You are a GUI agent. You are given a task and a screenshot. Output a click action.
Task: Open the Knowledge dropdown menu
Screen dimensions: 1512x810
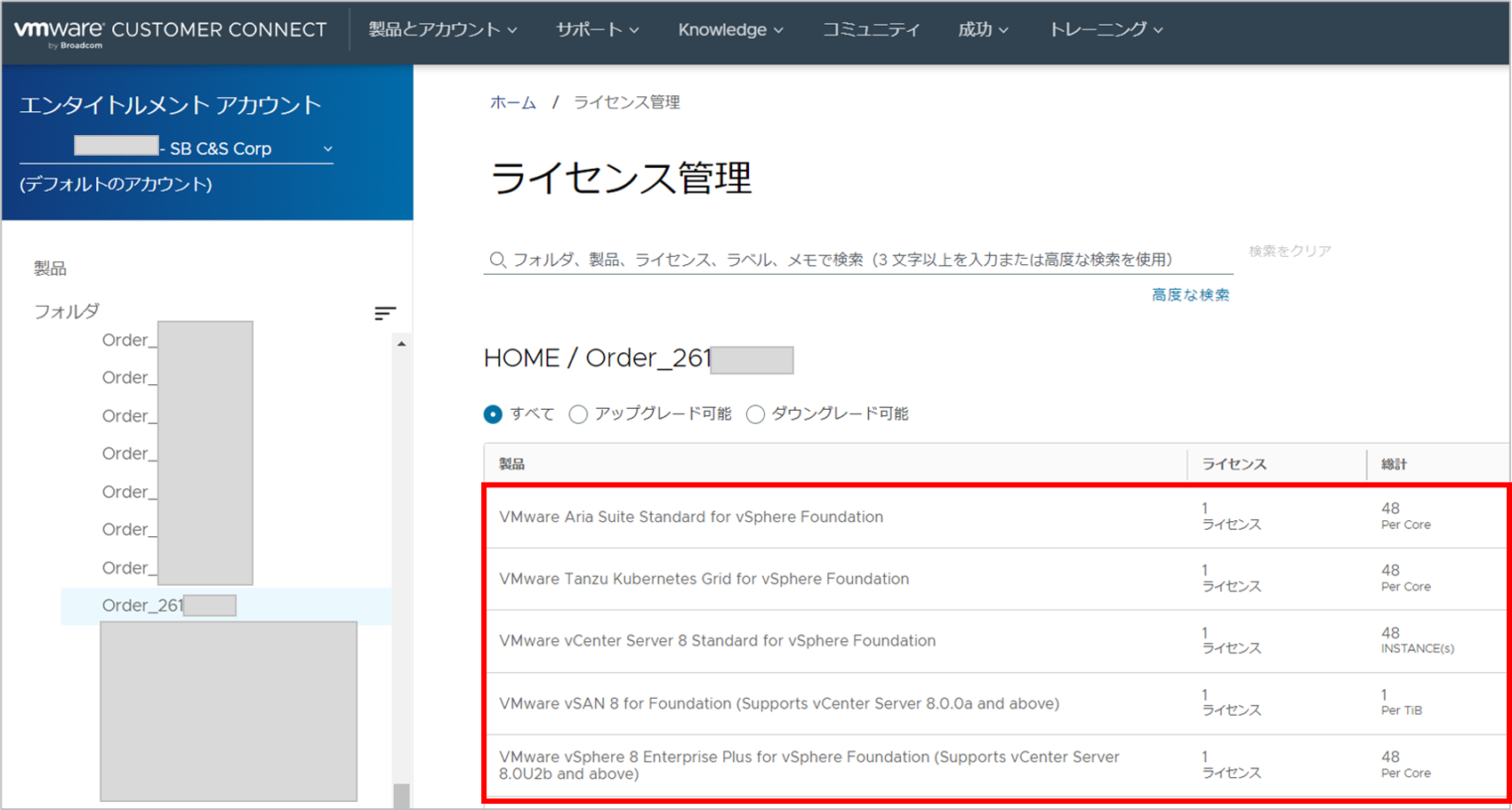[731, 29]
